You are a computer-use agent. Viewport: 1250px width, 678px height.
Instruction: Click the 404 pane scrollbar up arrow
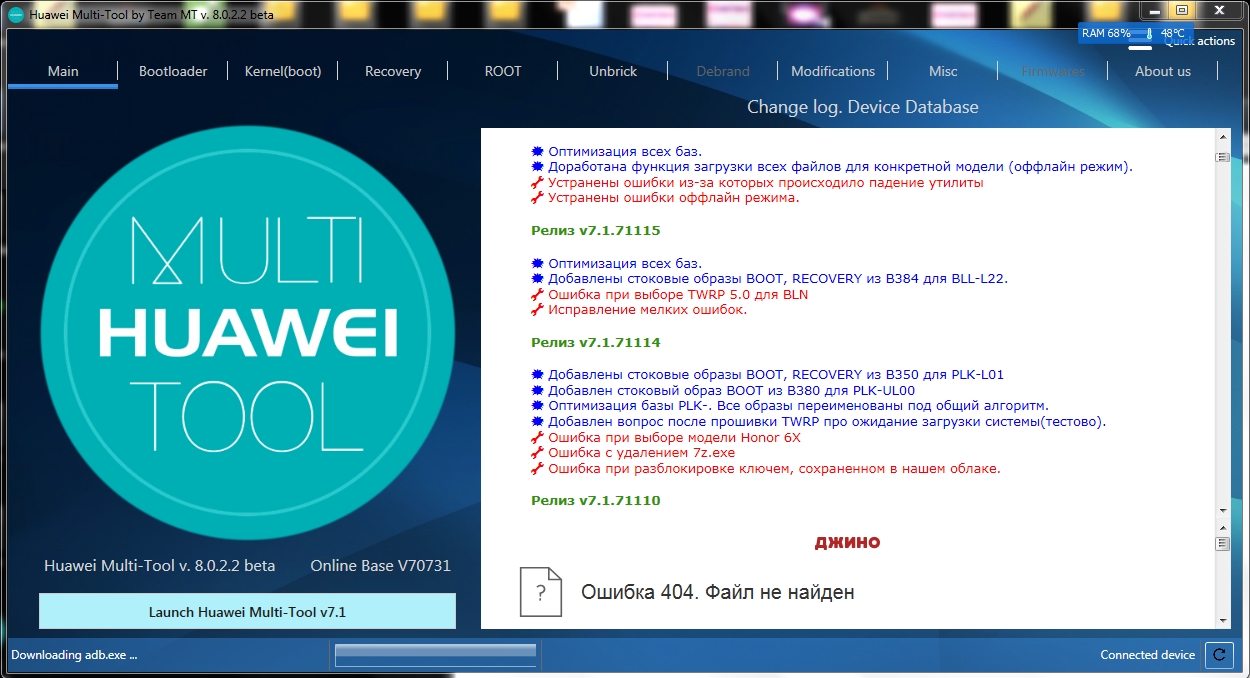1222,528
